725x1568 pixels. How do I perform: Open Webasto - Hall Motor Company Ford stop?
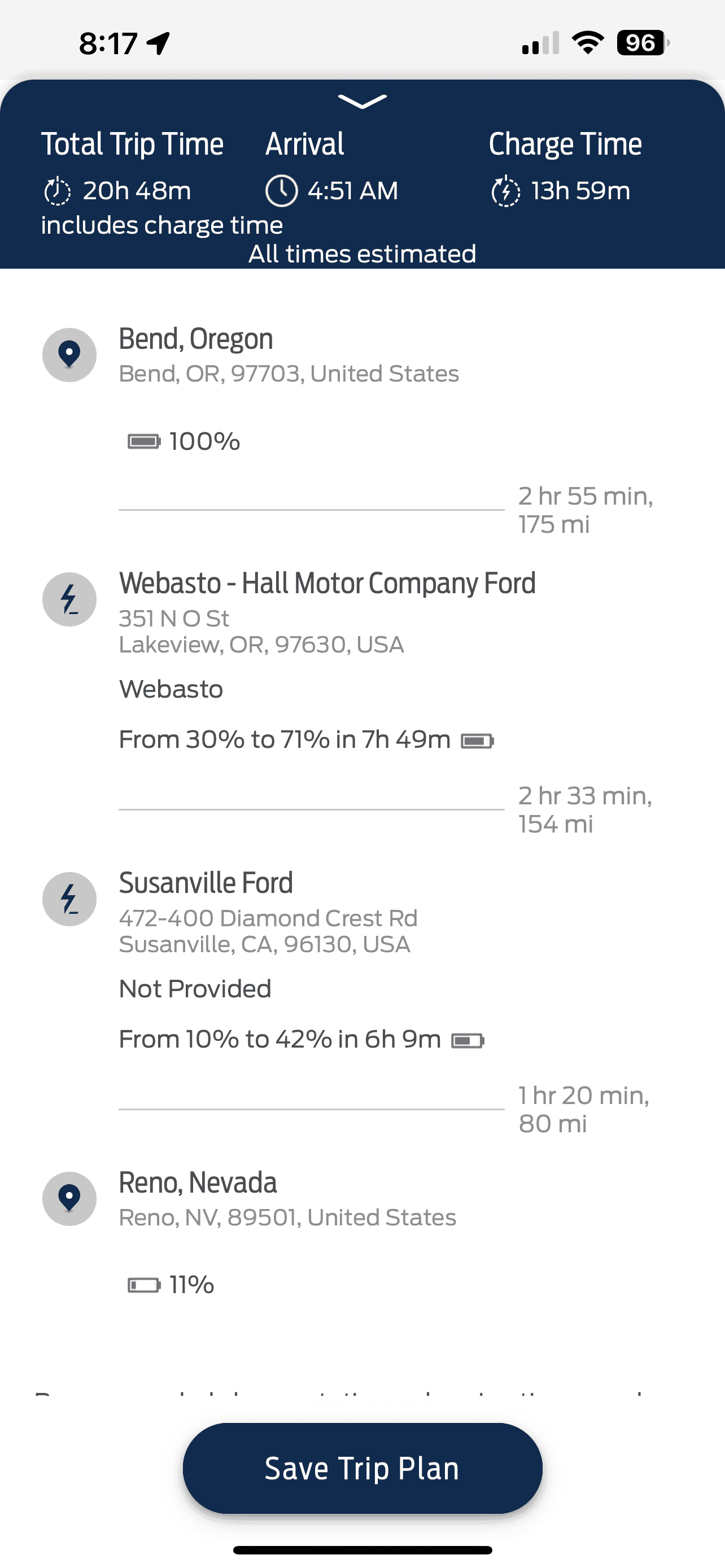(327, 583)
